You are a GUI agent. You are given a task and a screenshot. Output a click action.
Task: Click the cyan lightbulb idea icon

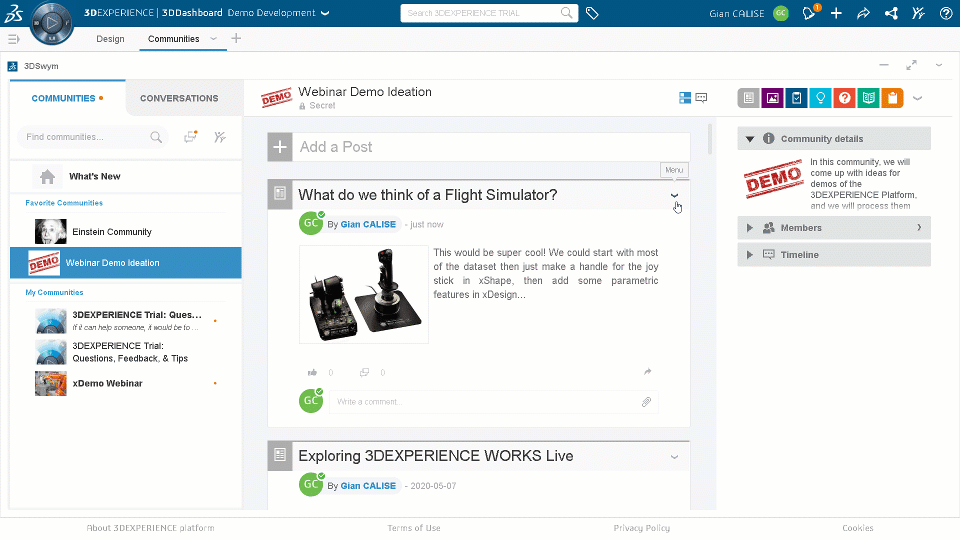click(820, 98)
